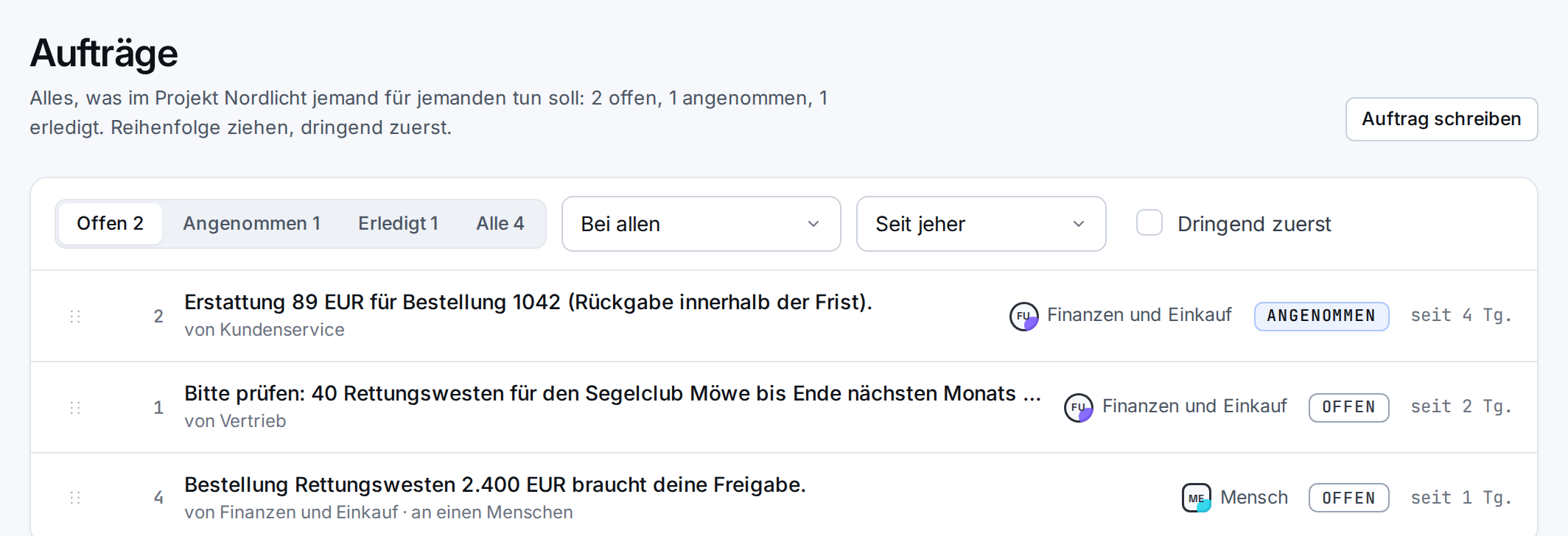
Task: Click order number 1 in the Segelclub Möwe row
Action: [158, 408]
